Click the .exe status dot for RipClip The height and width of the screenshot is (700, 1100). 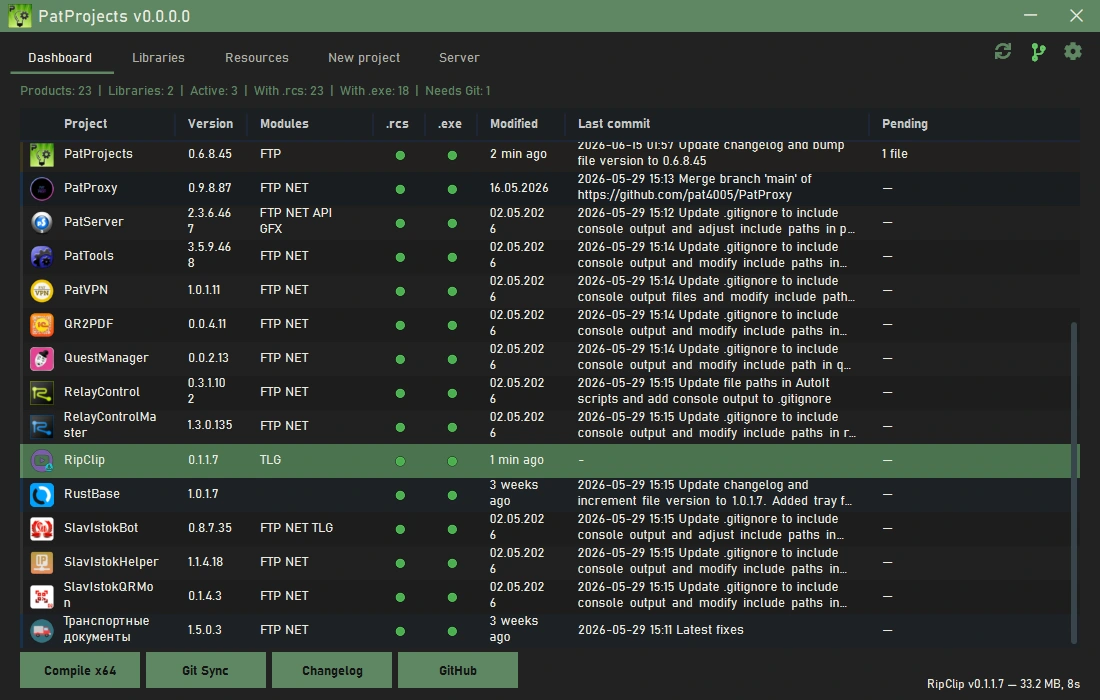click(x=452, y=461)
